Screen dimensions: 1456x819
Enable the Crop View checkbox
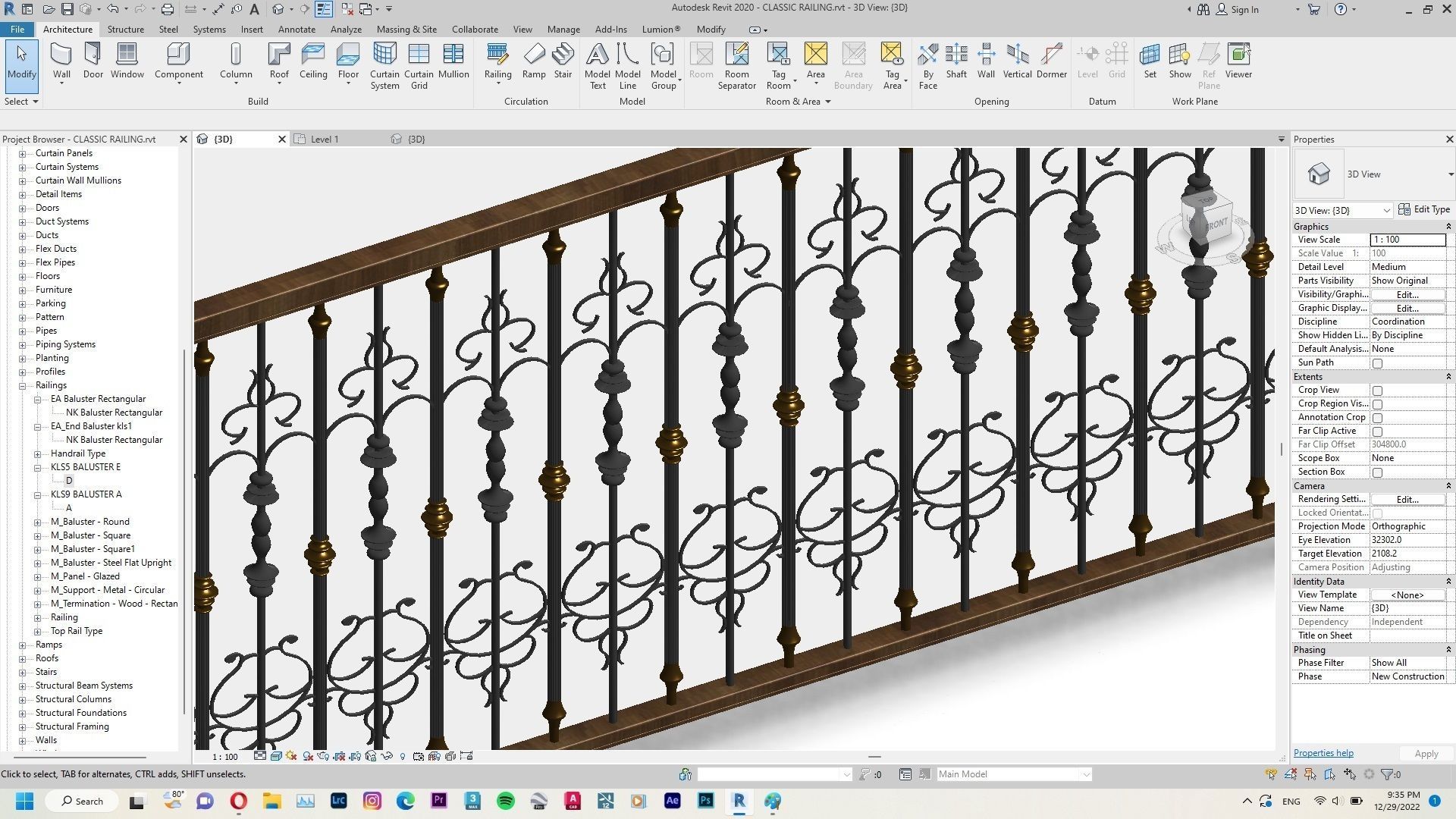(x=1377, y=391)
